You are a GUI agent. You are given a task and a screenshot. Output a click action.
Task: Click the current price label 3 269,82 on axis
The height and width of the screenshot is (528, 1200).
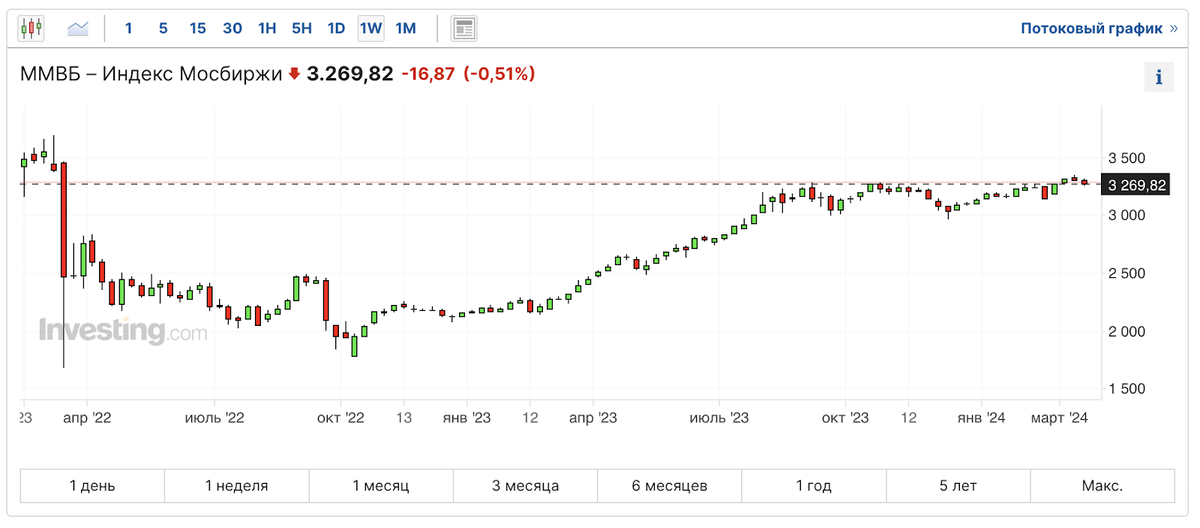[1137, 185]
